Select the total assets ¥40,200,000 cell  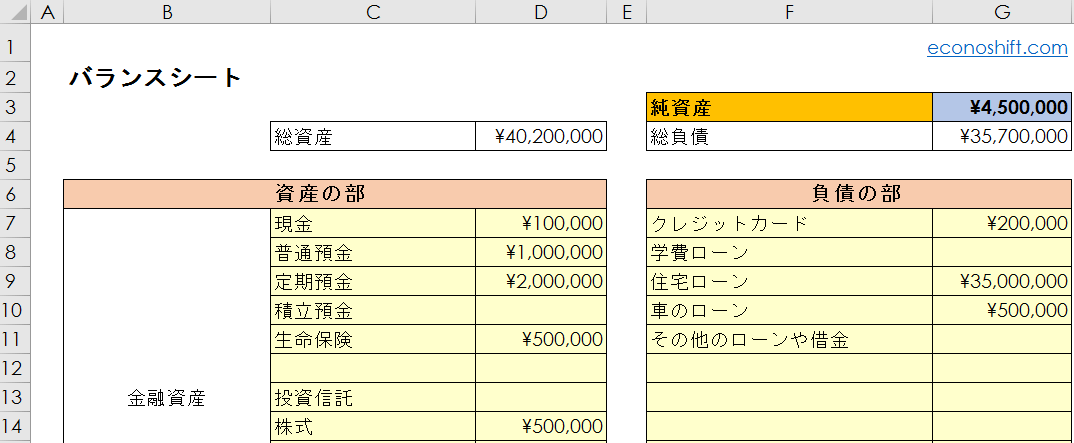click(x=540, y=137)
